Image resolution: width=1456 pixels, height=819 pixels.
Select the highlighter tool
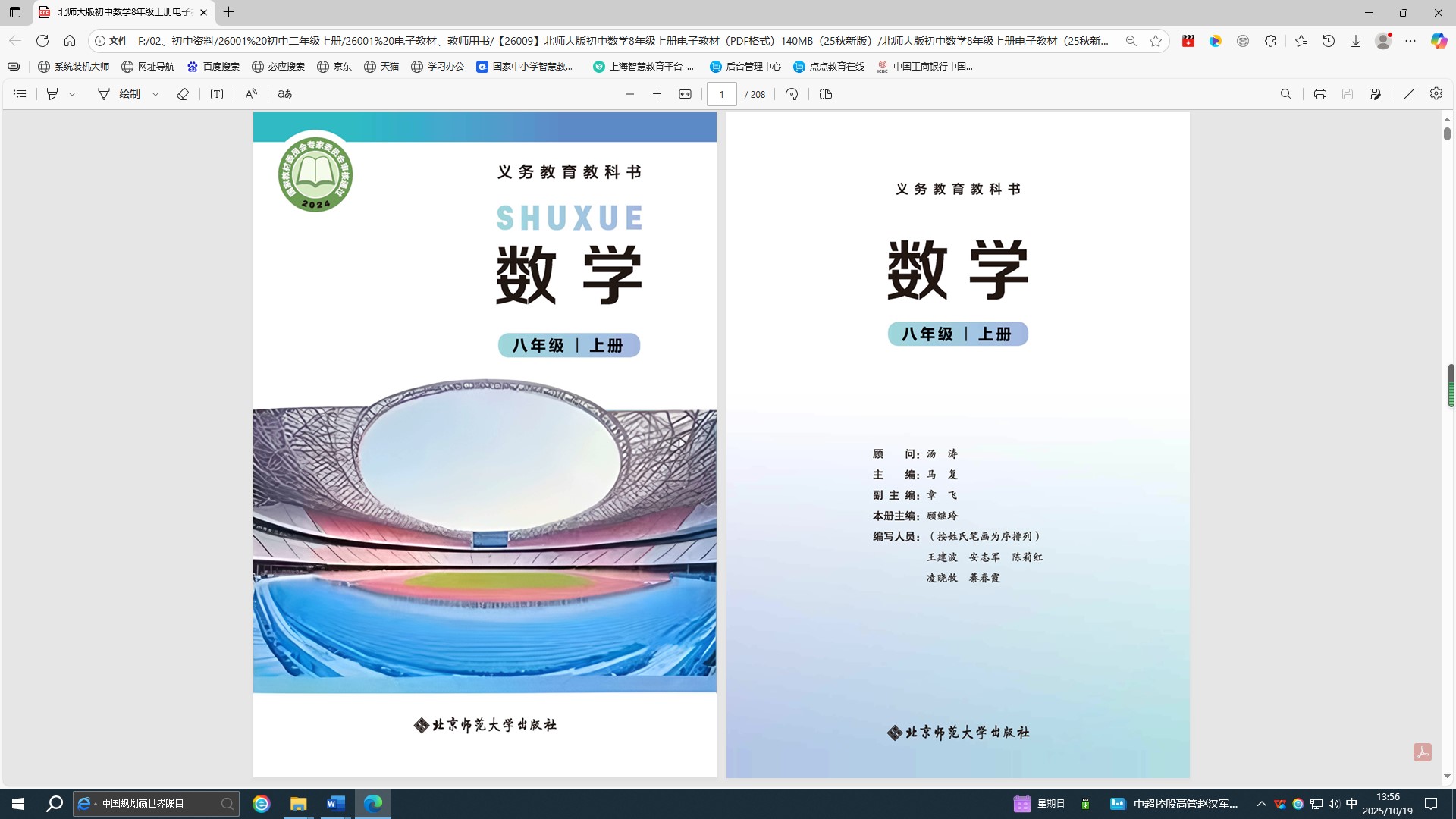(x=52, y=94)
